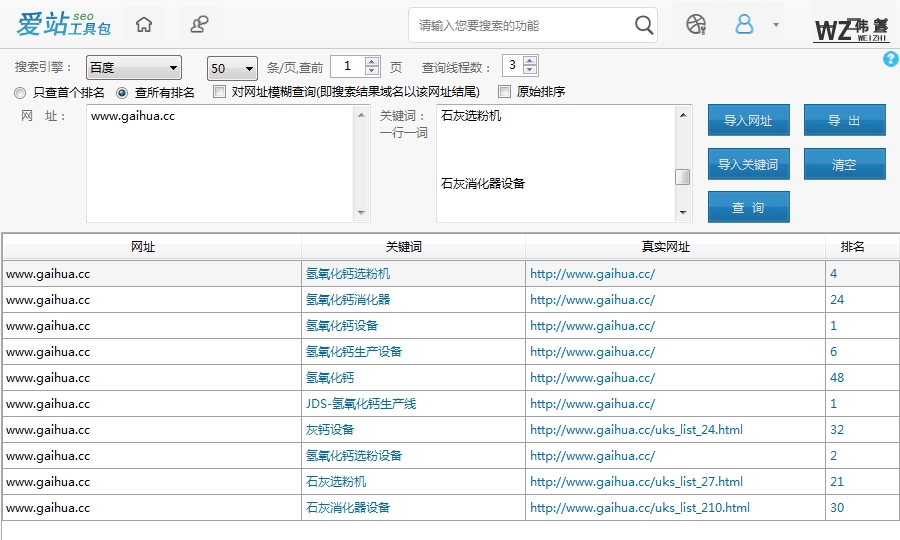
Task: Click the 爱站SEO工具包 logo
Action: point(64,24)
